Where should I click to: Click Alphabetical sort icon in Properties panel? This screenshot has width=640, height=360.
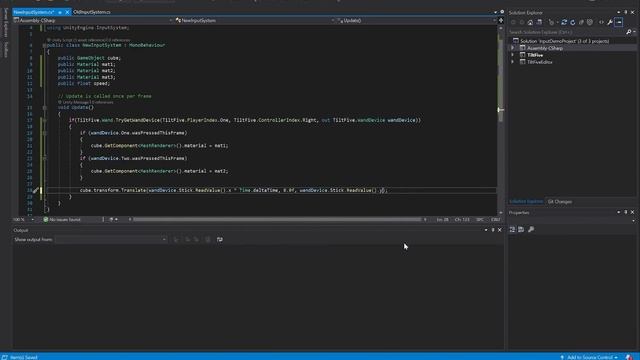(x=521, y=230)
